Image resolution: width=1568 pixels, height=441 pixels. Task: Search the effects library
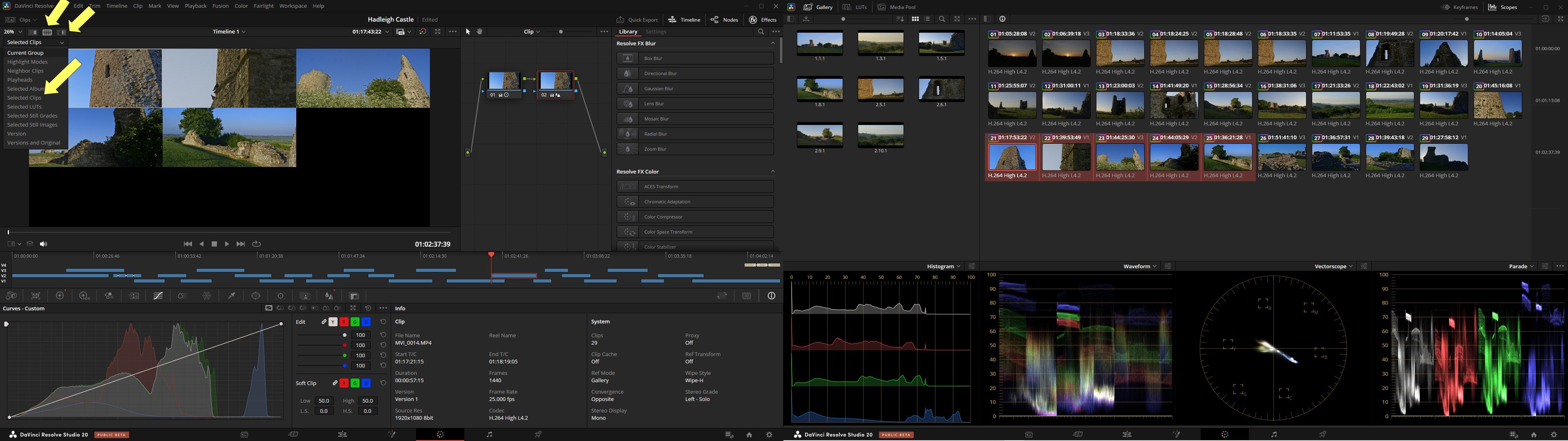point(761,31)
